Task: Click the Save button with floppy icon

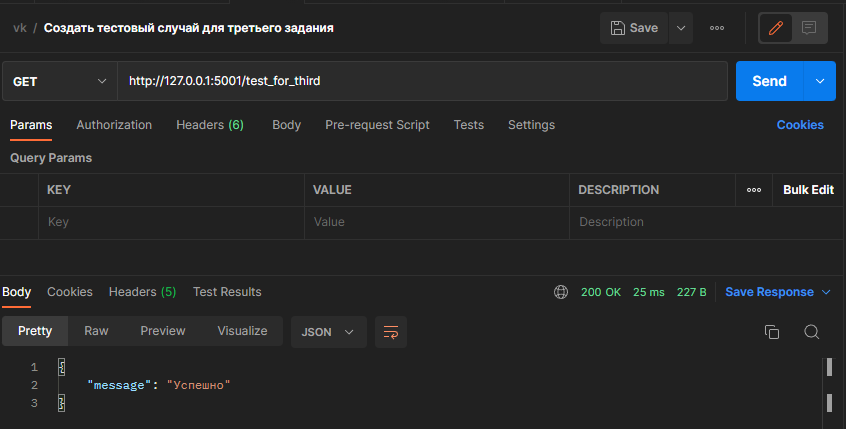Action: click(634, 28)
